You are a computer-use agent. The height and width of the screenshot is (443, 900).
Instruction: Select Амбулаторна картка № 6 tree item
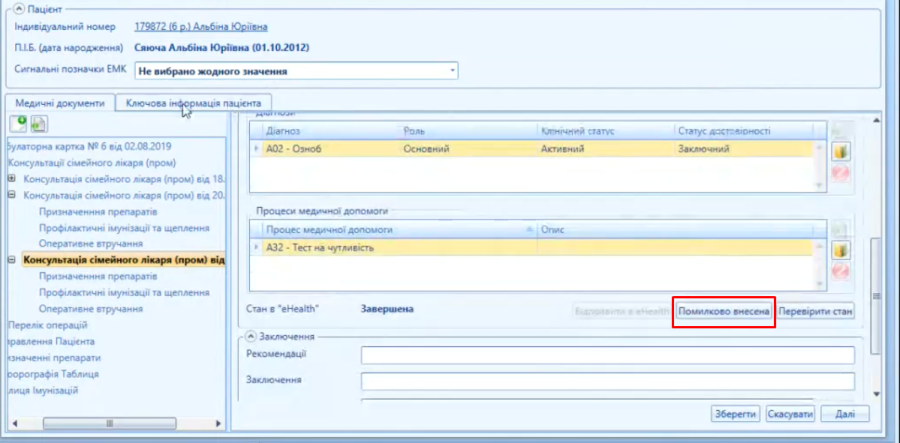[x=89, y=146]
